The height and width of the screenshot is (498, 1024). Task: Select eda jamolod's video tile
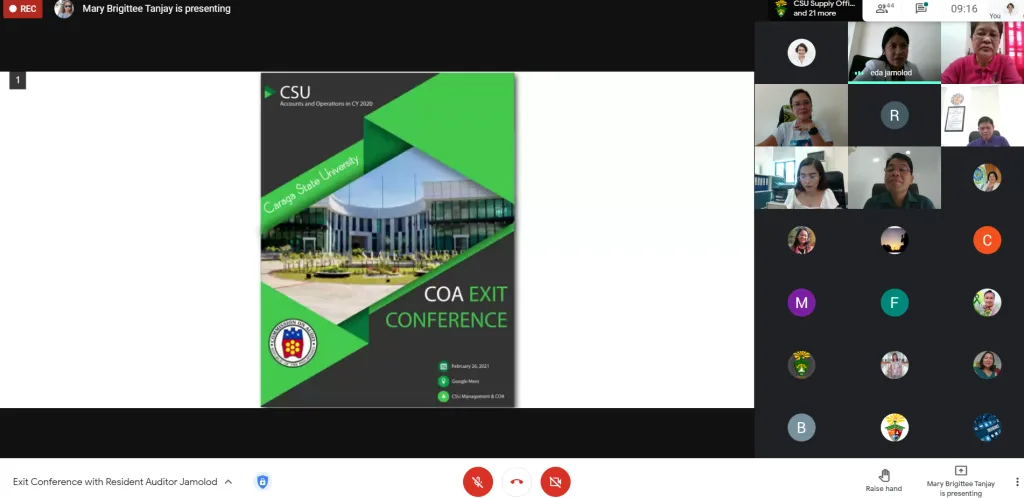click(894, 52)
